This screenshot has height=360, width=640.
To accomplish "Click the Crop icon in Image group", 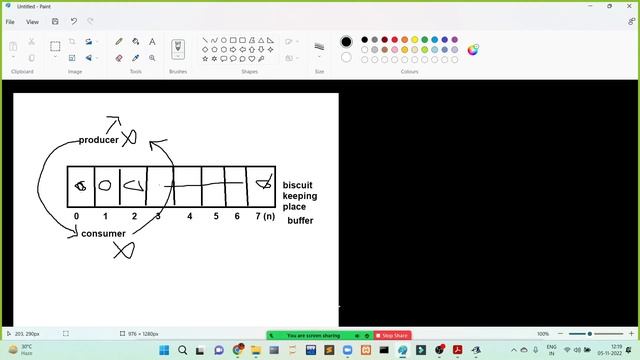I will (72, 42).
